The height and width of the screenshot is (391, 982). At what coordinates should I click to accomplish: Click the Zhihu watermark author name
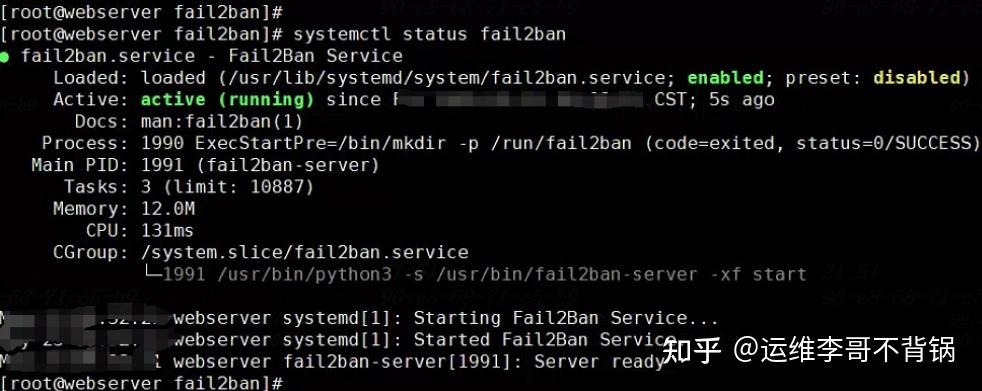[x=858, y=350]
